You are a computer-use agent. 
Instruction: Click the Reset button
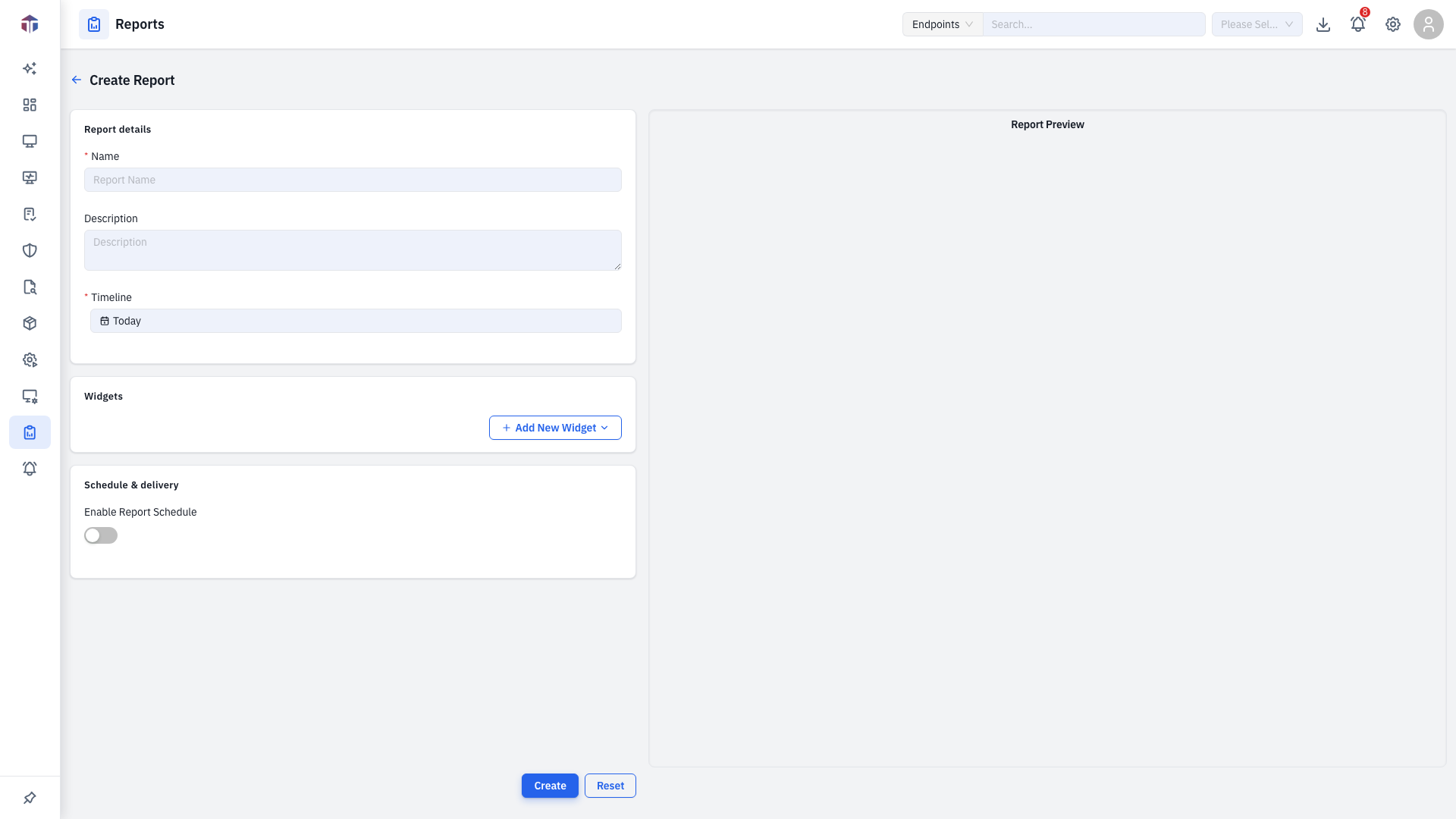tap(610, 786)
